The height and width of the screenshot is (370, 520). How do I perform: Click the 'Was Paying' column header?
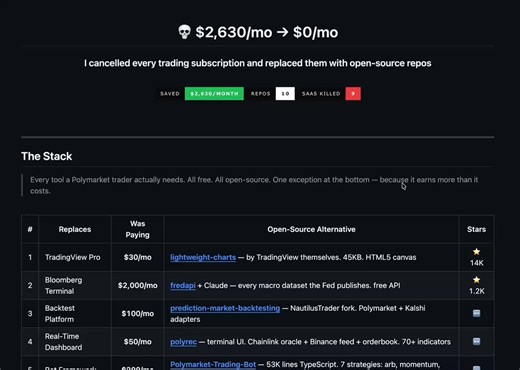137,229
